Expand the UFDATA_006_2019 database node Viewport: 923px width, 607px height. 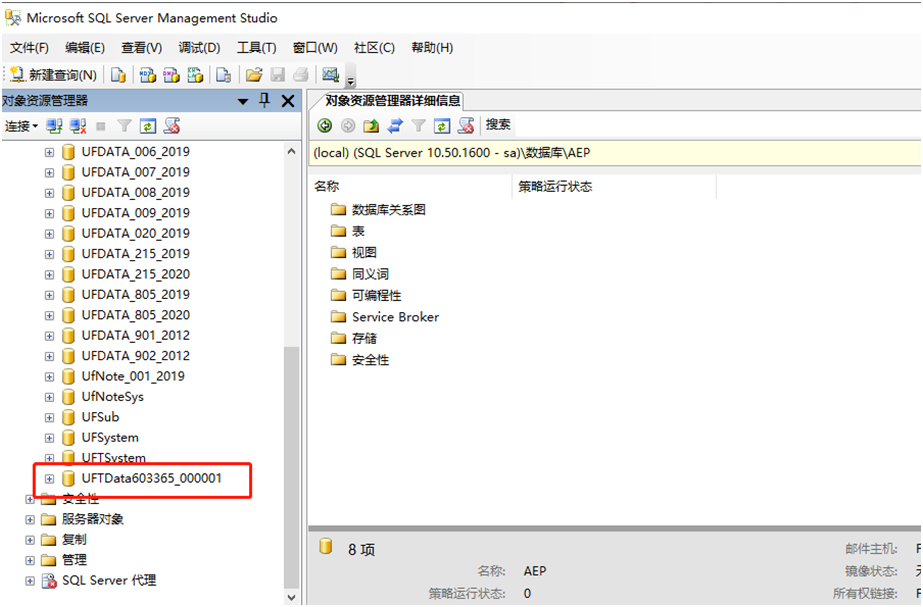(49, 152)
